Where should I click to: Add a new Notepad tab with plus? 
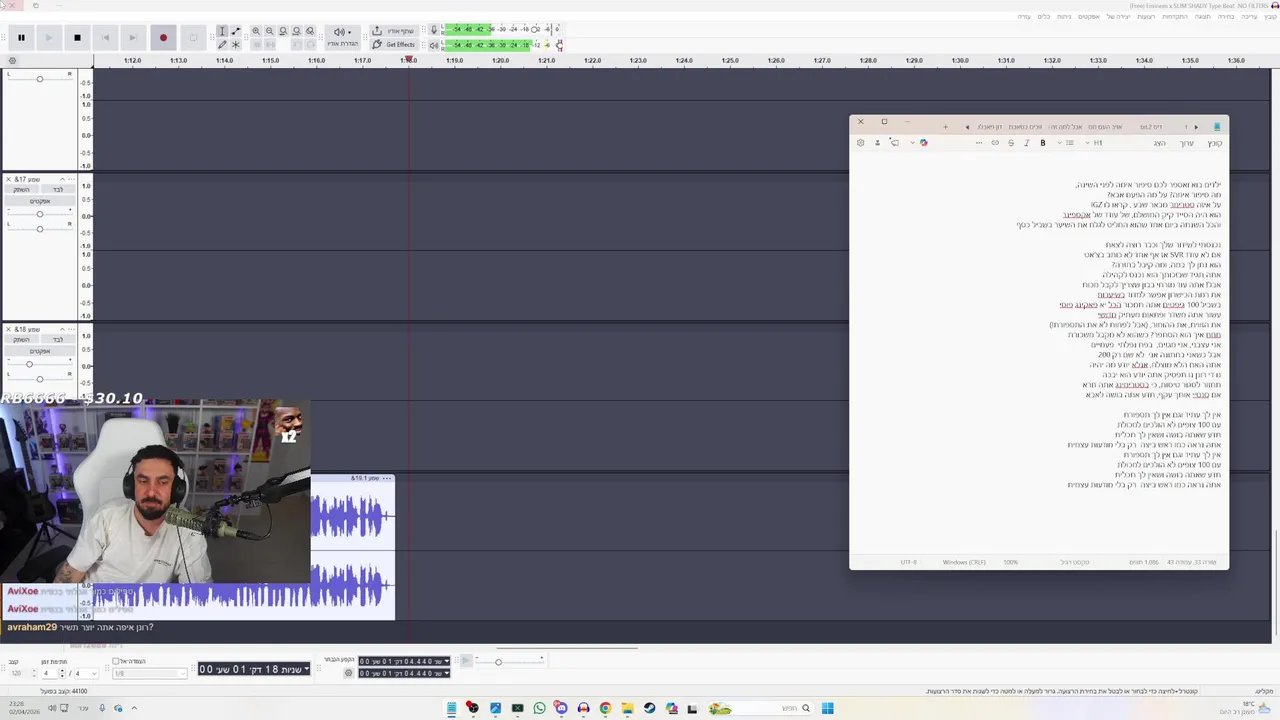[945, 127]
